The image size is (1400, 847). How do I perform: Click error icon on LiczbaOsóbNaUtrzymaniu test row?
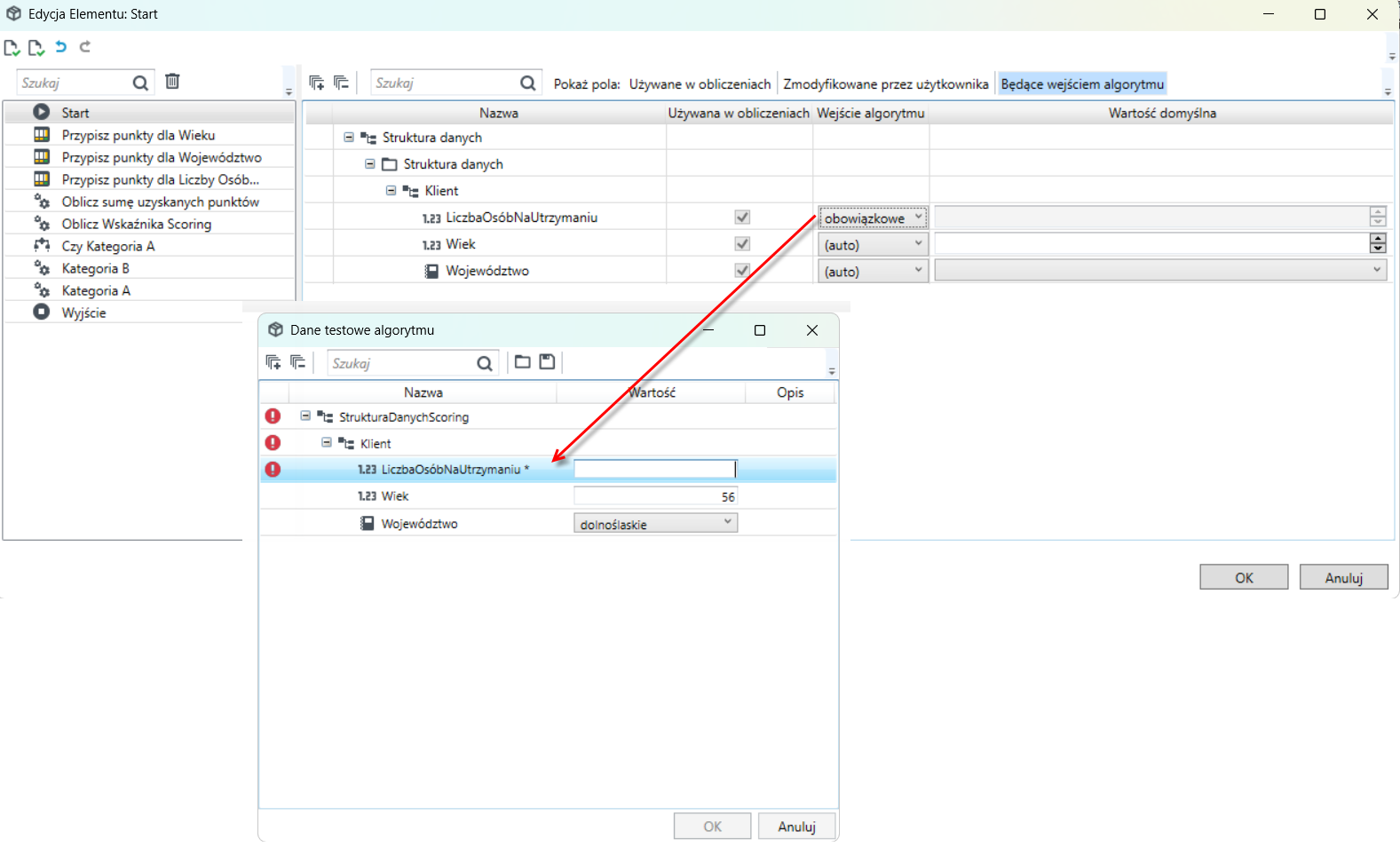tap(273, 469)
